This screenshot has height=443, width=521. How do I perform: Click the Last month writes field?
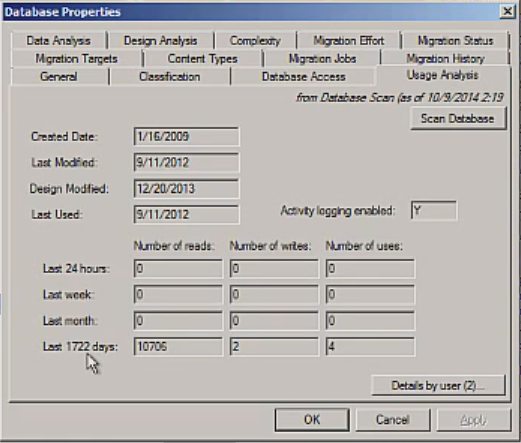coord(274,321)
